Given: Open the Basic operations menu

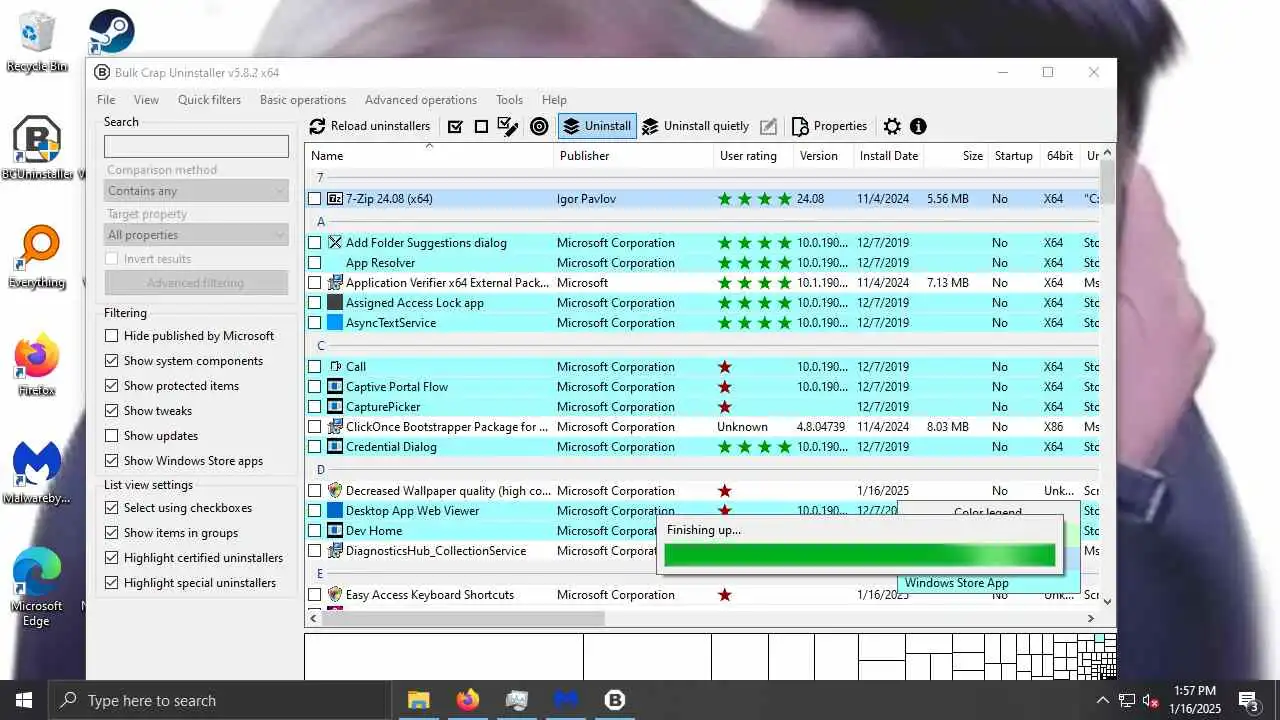Looking at the screenshot, I should (x=303, y=100).
